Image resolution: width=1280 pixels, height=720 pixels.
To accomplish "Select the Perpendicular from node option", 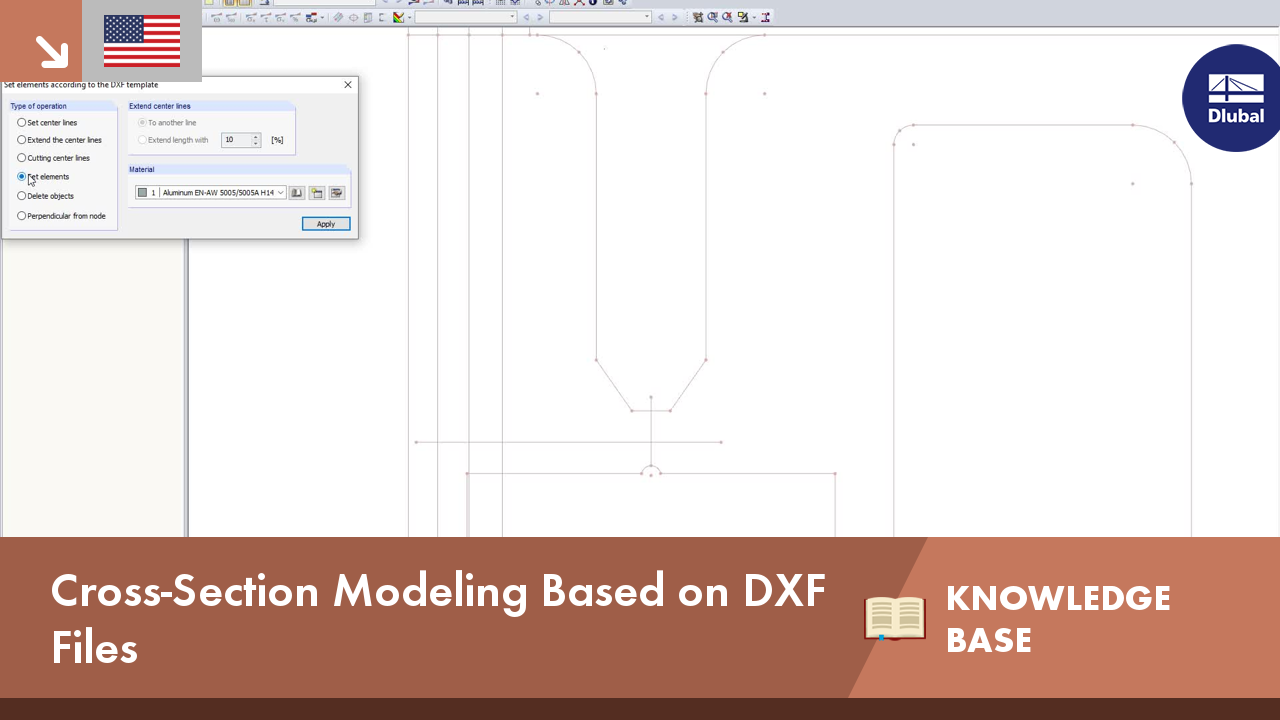I will coord(21,216).
